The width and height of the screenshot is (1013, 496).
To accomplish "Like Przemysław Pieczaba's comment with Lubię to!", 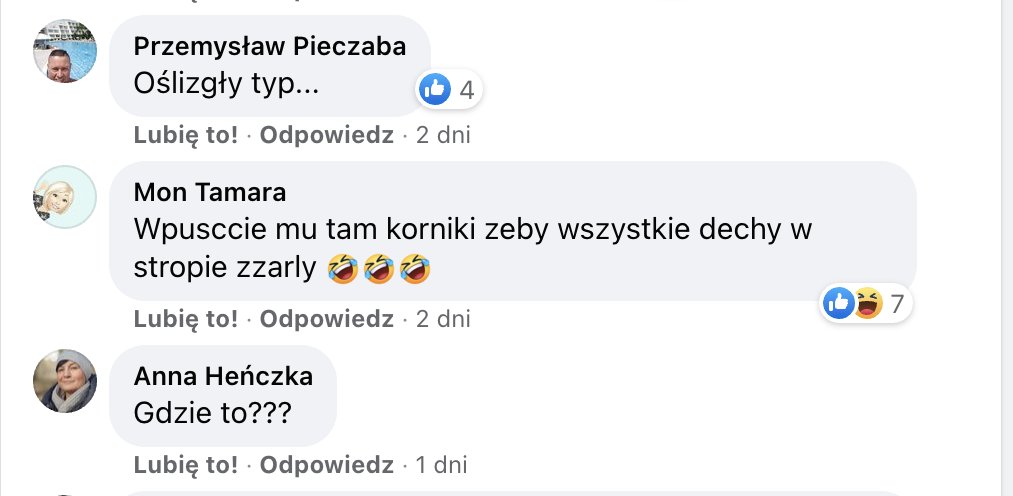I will (186, 135).
